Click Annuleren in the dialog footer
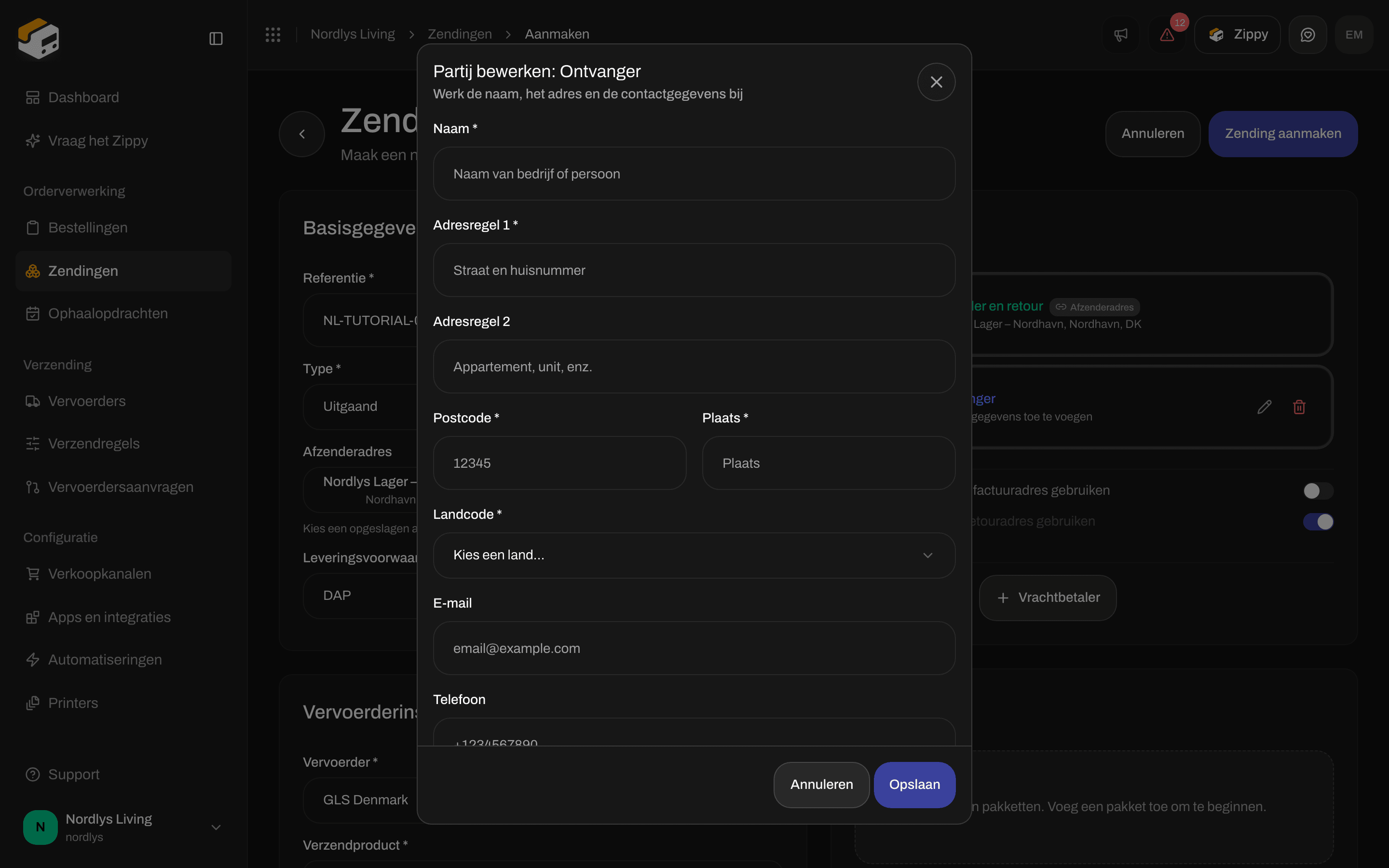The height and width of the screenshot is (868, 1389). tap(821, 785)
